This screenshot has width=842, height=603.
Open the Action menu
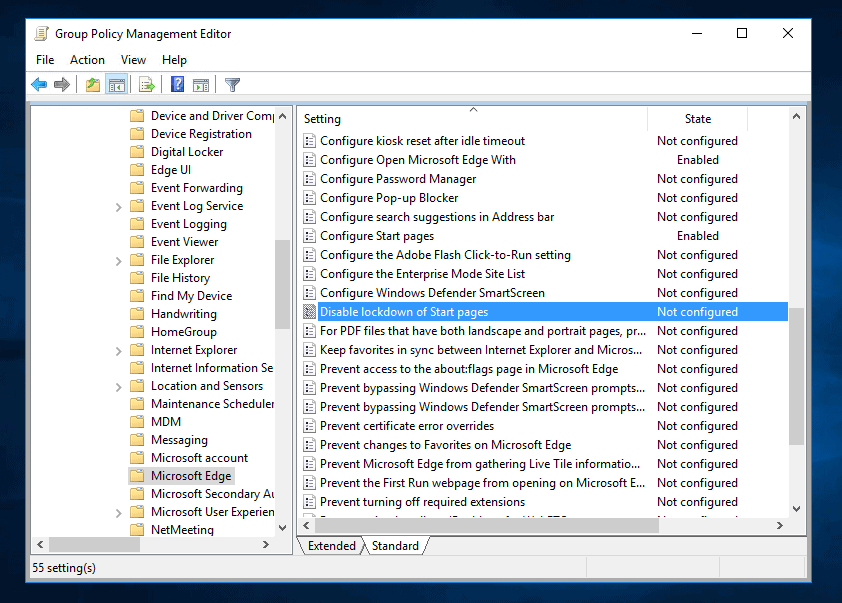tap(87, 60)
